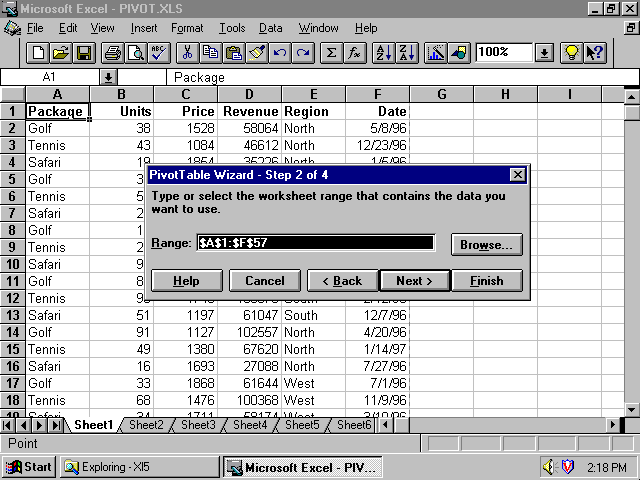
Task: Select the Format Painter brush icon
Action: click(257, 53)
